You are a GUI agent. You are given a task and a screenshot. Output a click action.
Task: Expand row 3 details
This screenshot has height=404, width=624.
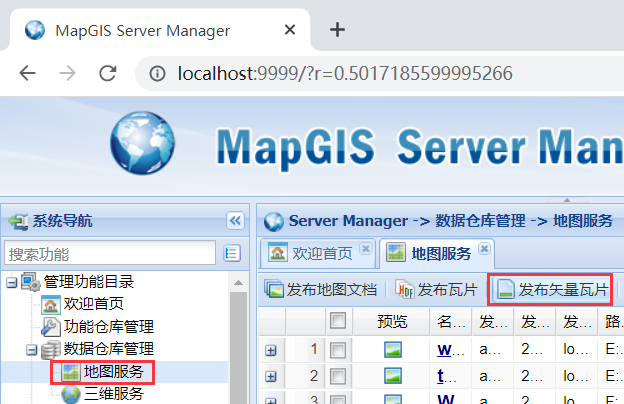(271, 400)
